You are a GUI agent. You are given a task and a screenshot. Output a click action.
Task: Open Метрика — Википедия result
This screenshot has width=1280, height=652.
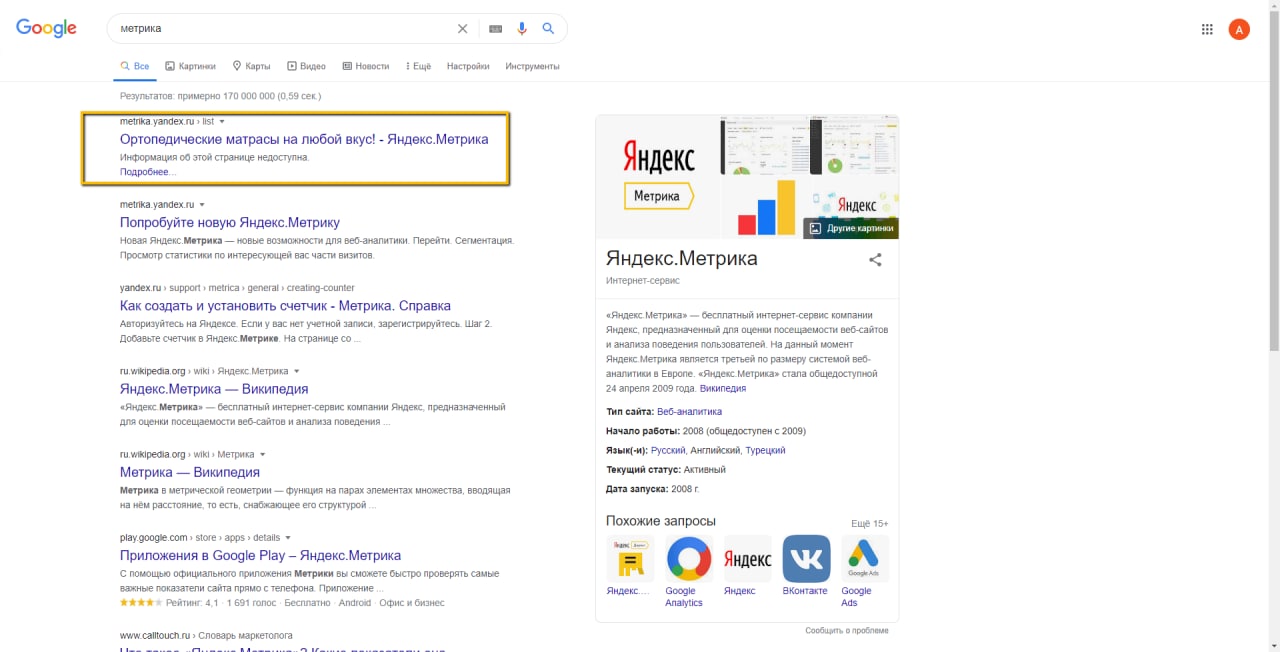click(190, 472)
